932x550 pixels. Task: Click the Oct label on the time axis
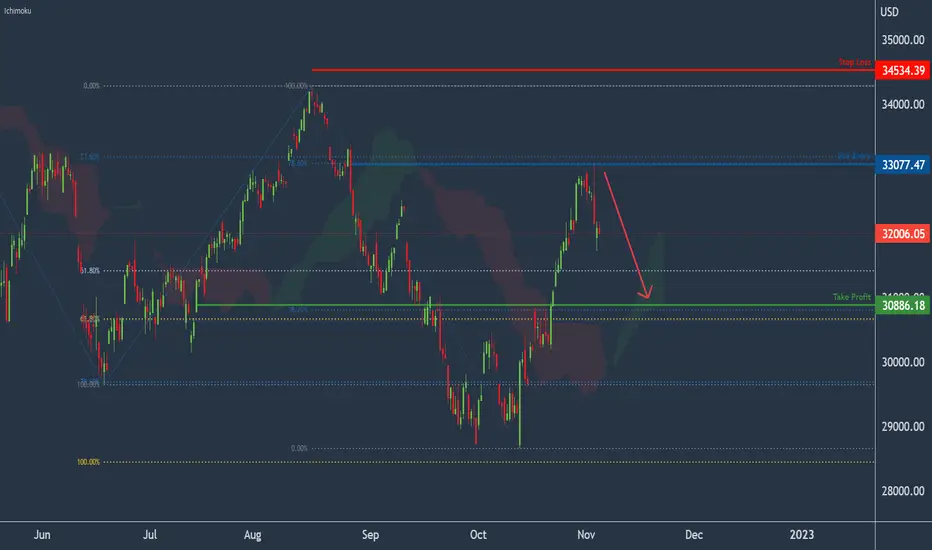(478, 535)
